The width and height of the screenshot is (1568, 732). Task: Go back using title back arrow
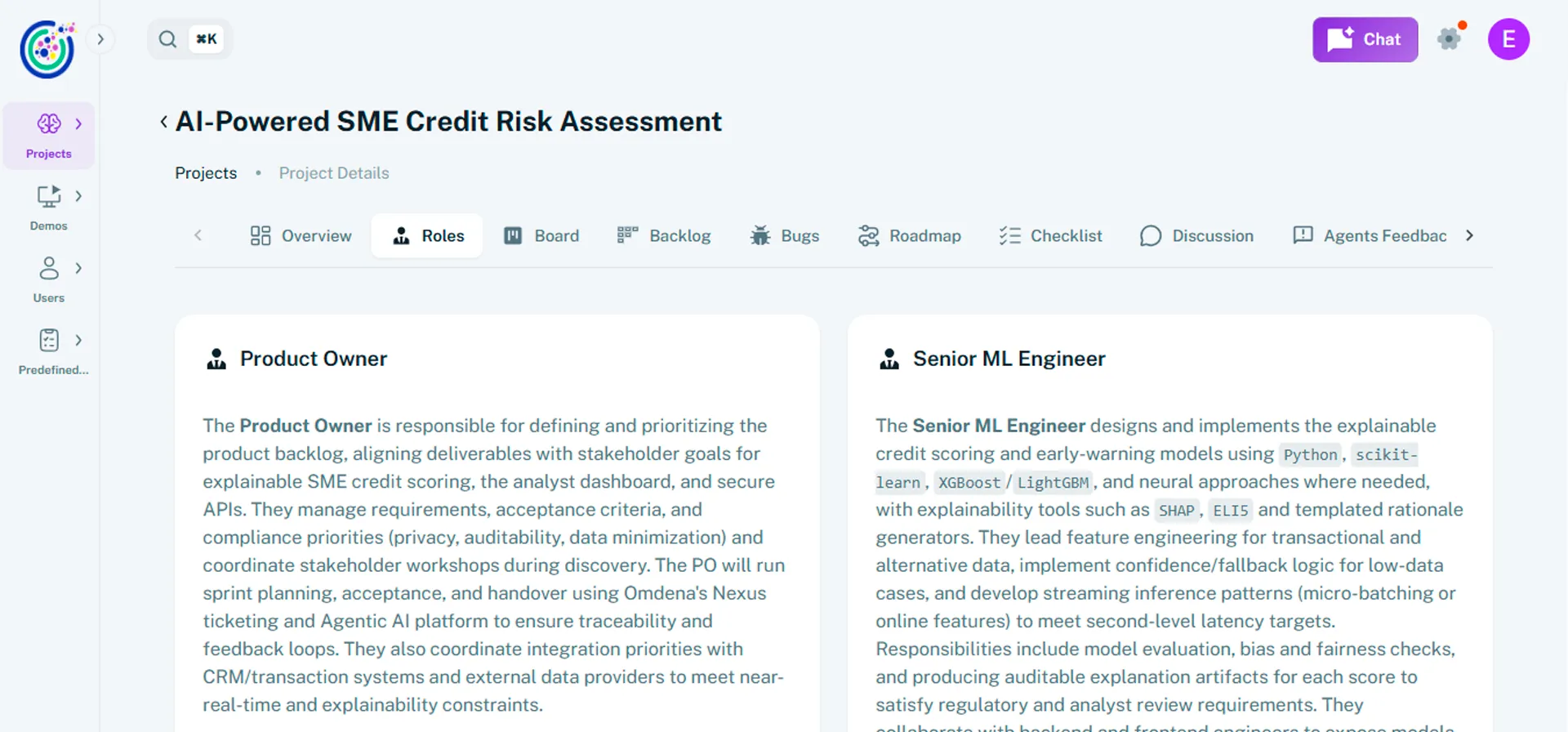(x=163, y=122)
